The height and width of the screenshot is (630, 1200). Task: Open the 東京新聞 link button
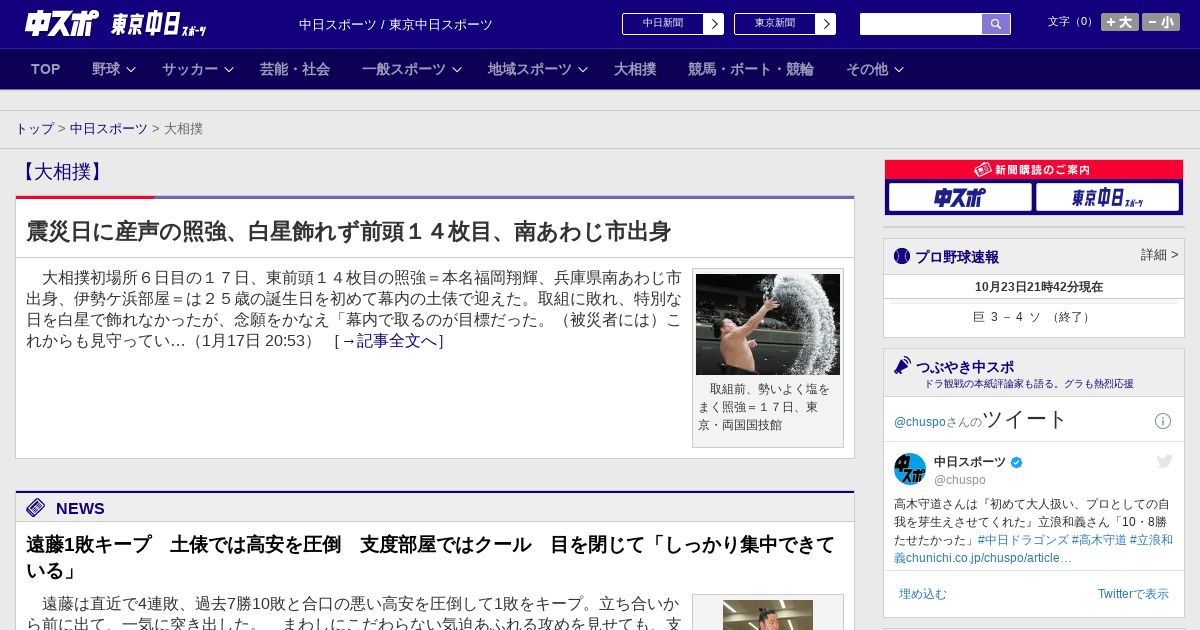click(x=775, y=24)
